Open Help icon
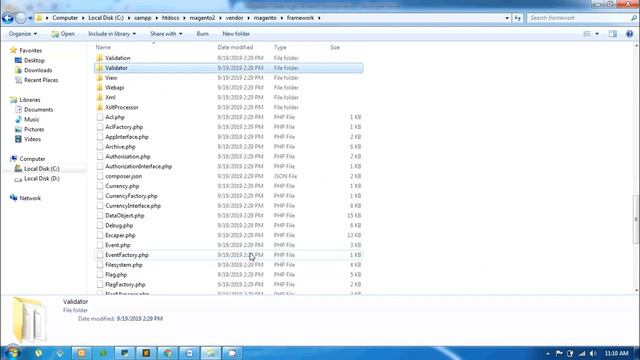The width and height of the screenshot is (640, 360). click(x=629, y=34)
